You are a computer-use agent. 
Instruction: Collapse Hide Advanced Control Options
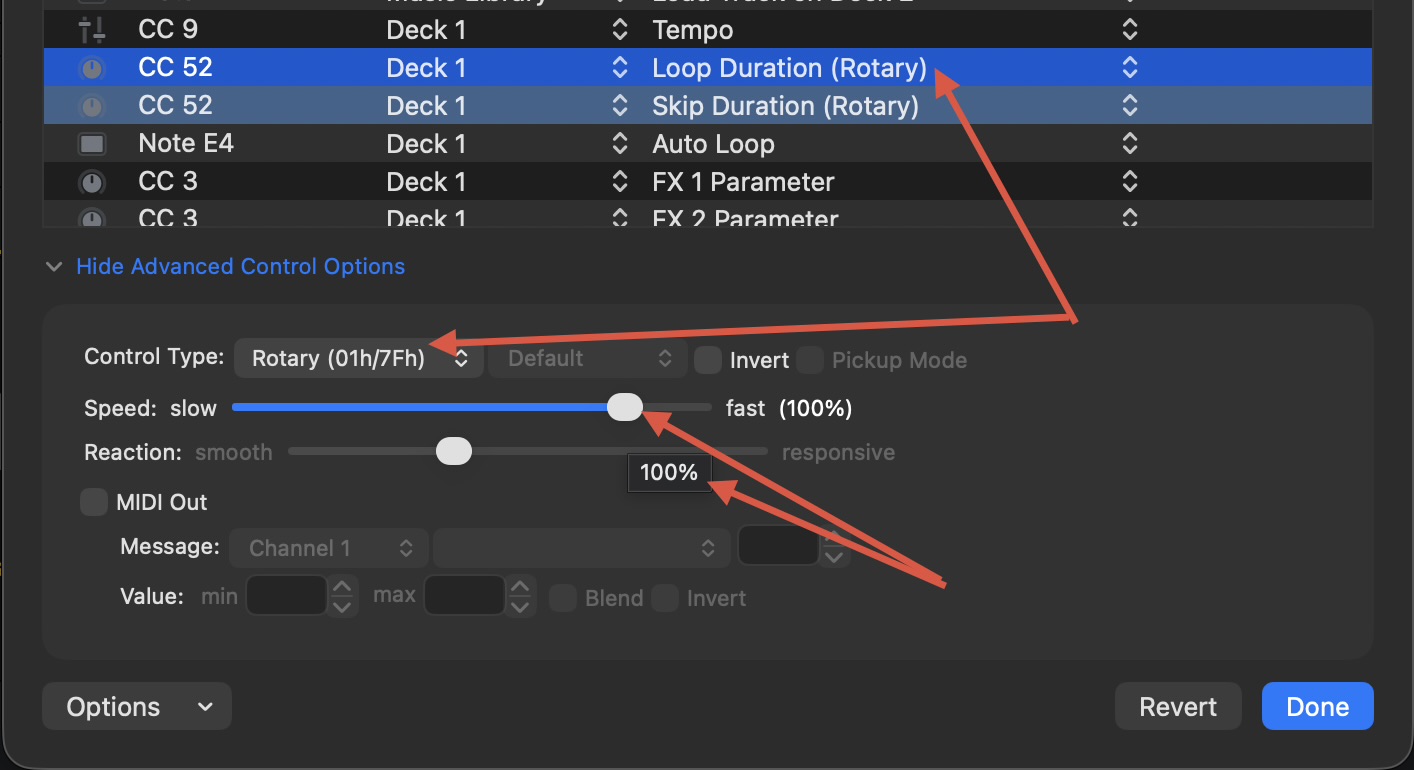pos(240,267)
